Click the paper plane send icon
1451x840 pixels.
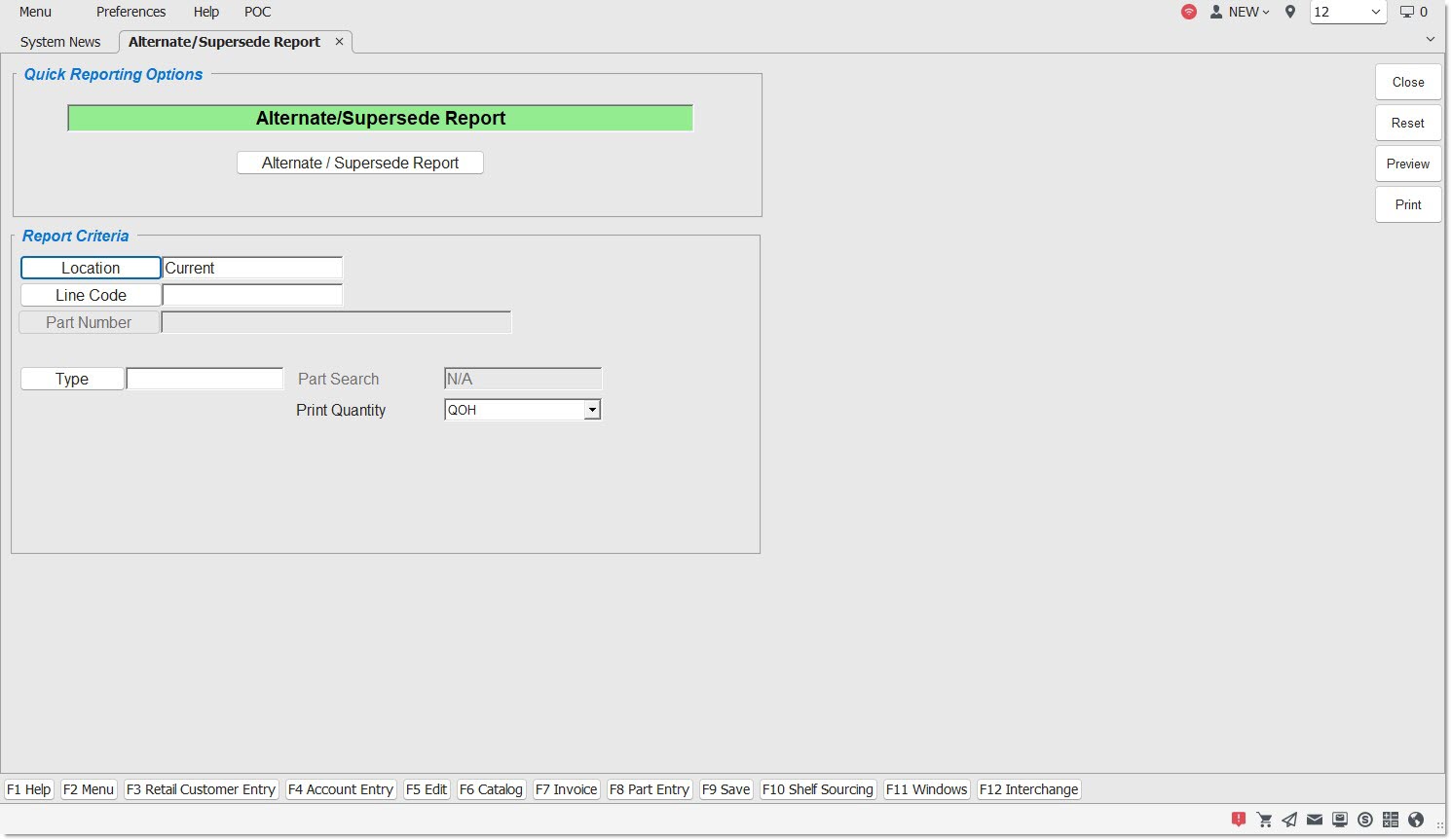[x=1289, y=820]
